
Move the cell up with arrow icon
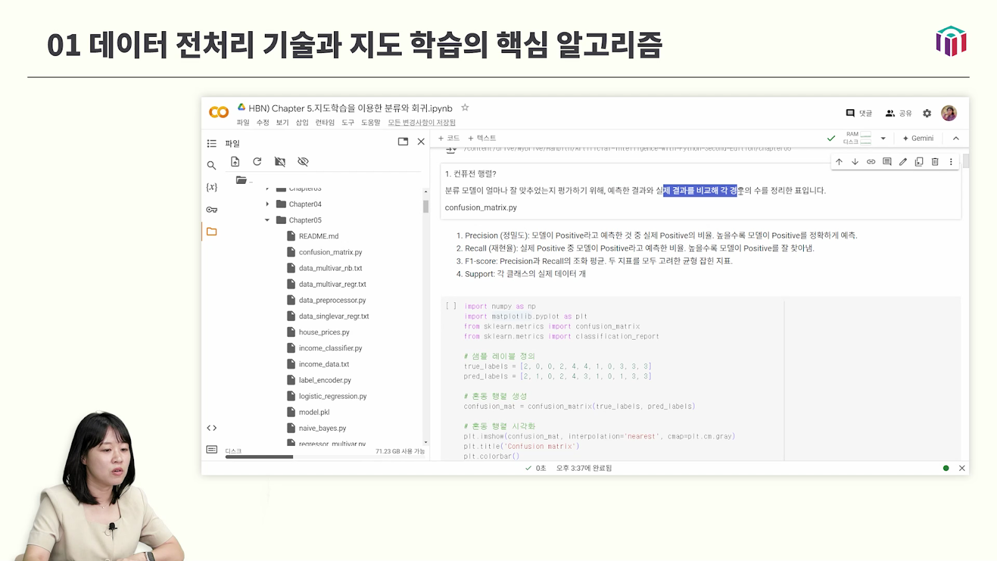[839, 162]
